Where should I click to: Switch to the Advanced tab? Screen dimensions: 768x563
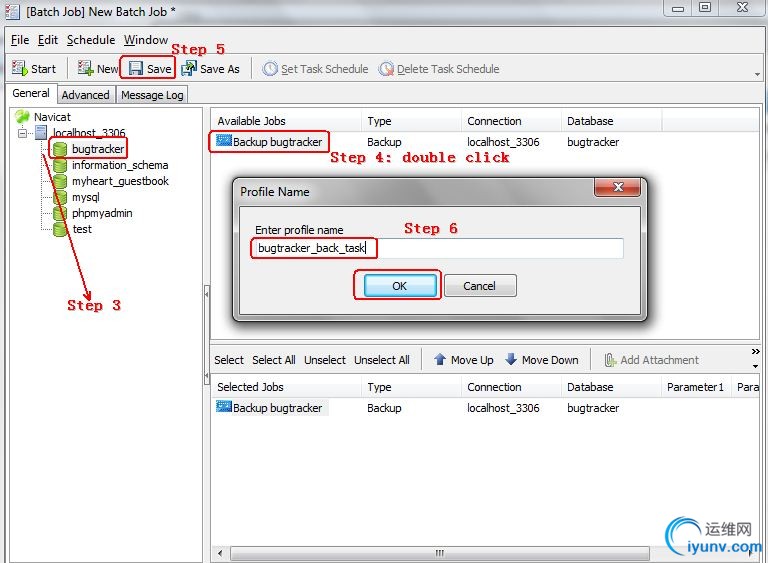pyautogui.click(x=86, y=95)
